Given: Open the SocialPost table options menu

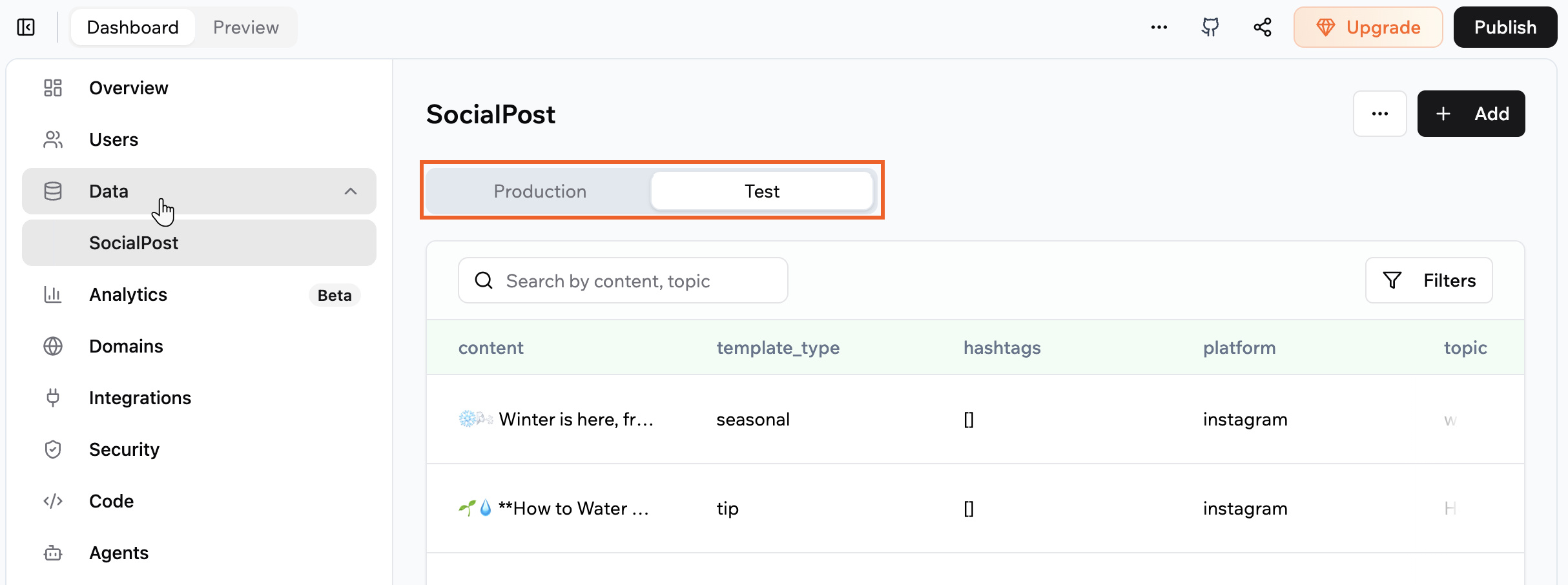Looking at the screenshot, I should 1381,114.
